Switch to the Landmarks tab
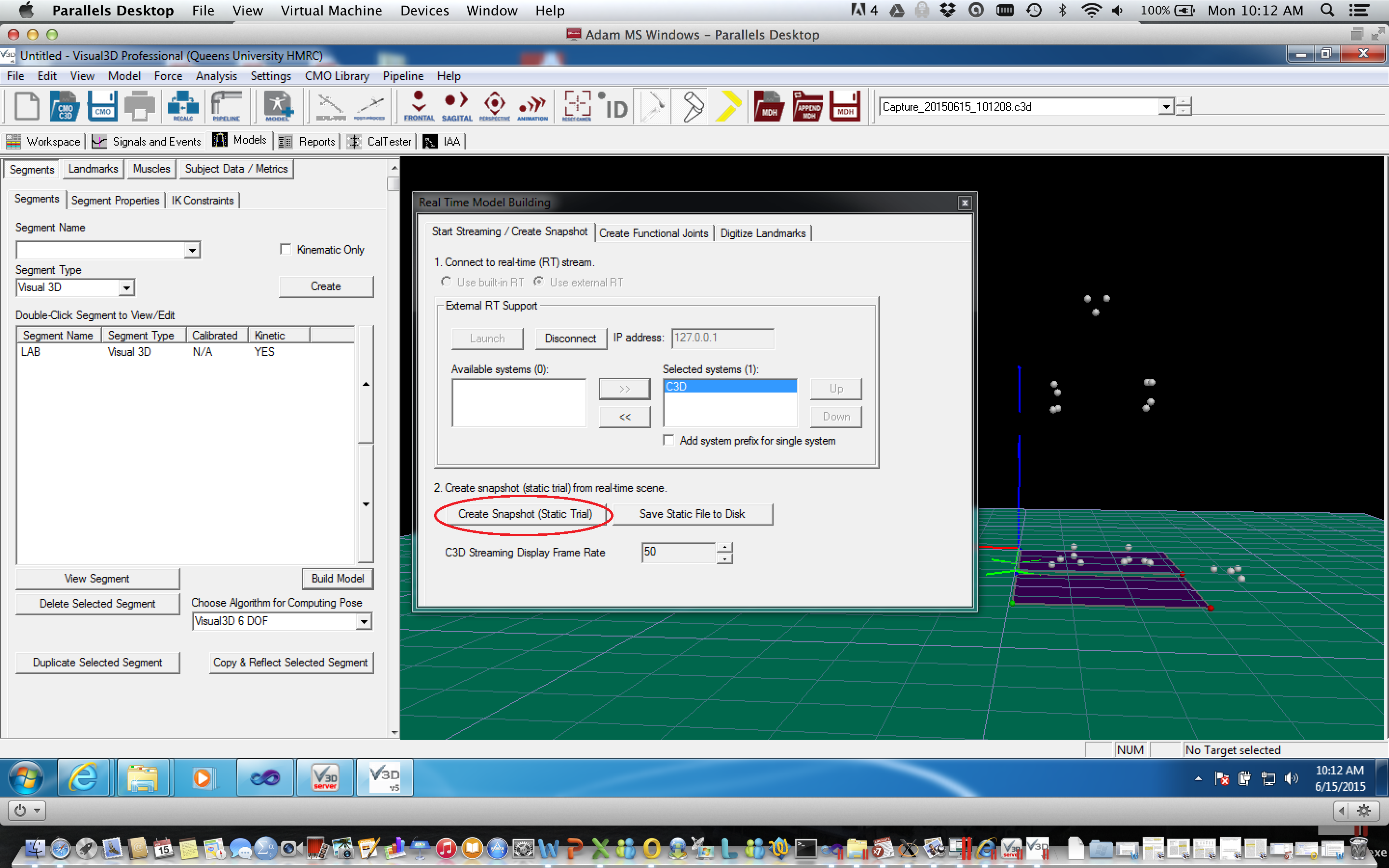Image resolution: width=1389 pixels, height=868 pixels. tap(93, 169)
